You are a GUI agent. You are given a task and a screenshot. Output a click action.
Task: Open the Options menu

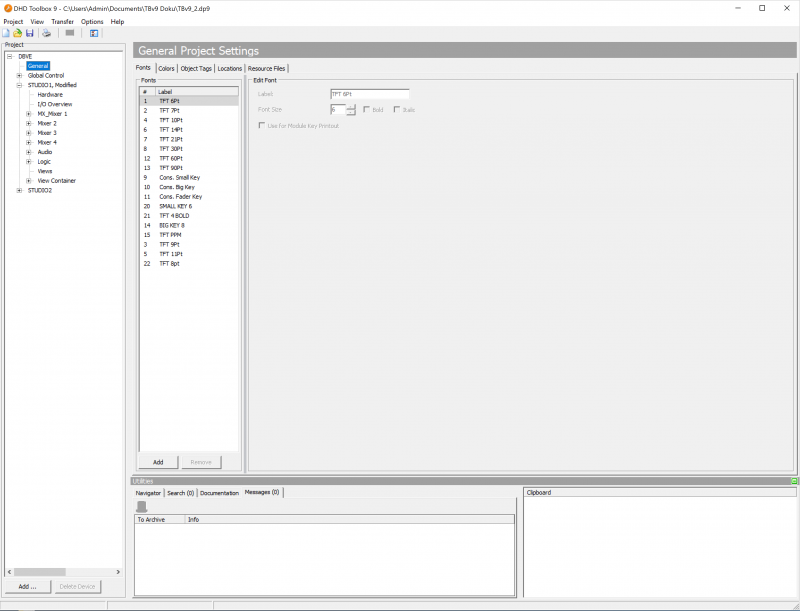pos(92,21)
